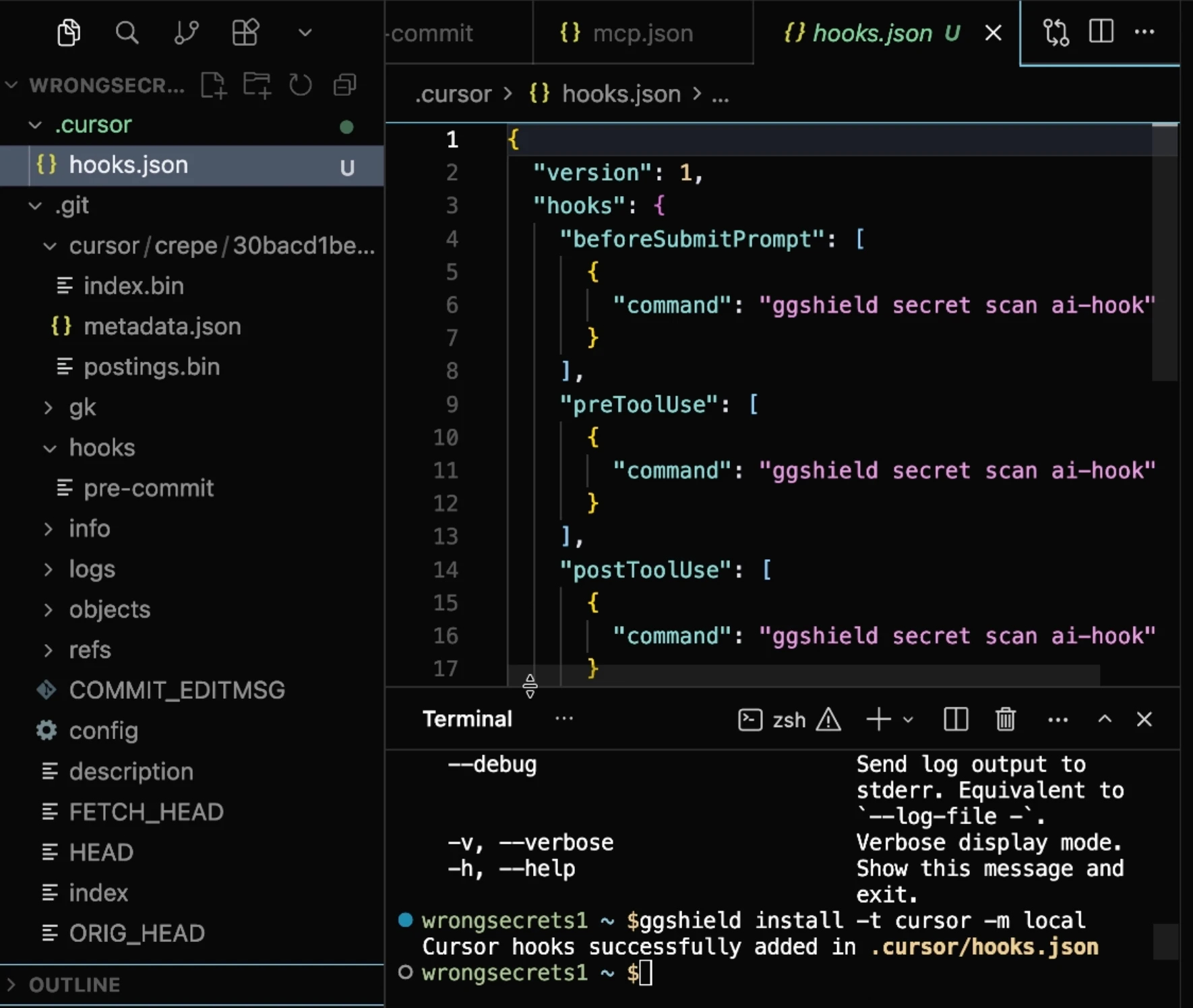Open the Explorer view icon
1193x1008 pixels.
69,32
